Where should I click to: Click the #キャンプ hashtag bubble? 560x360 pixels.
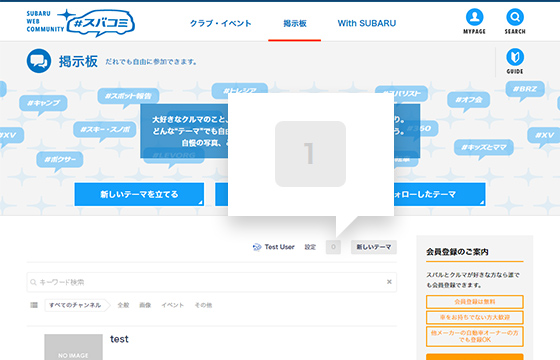43,103
